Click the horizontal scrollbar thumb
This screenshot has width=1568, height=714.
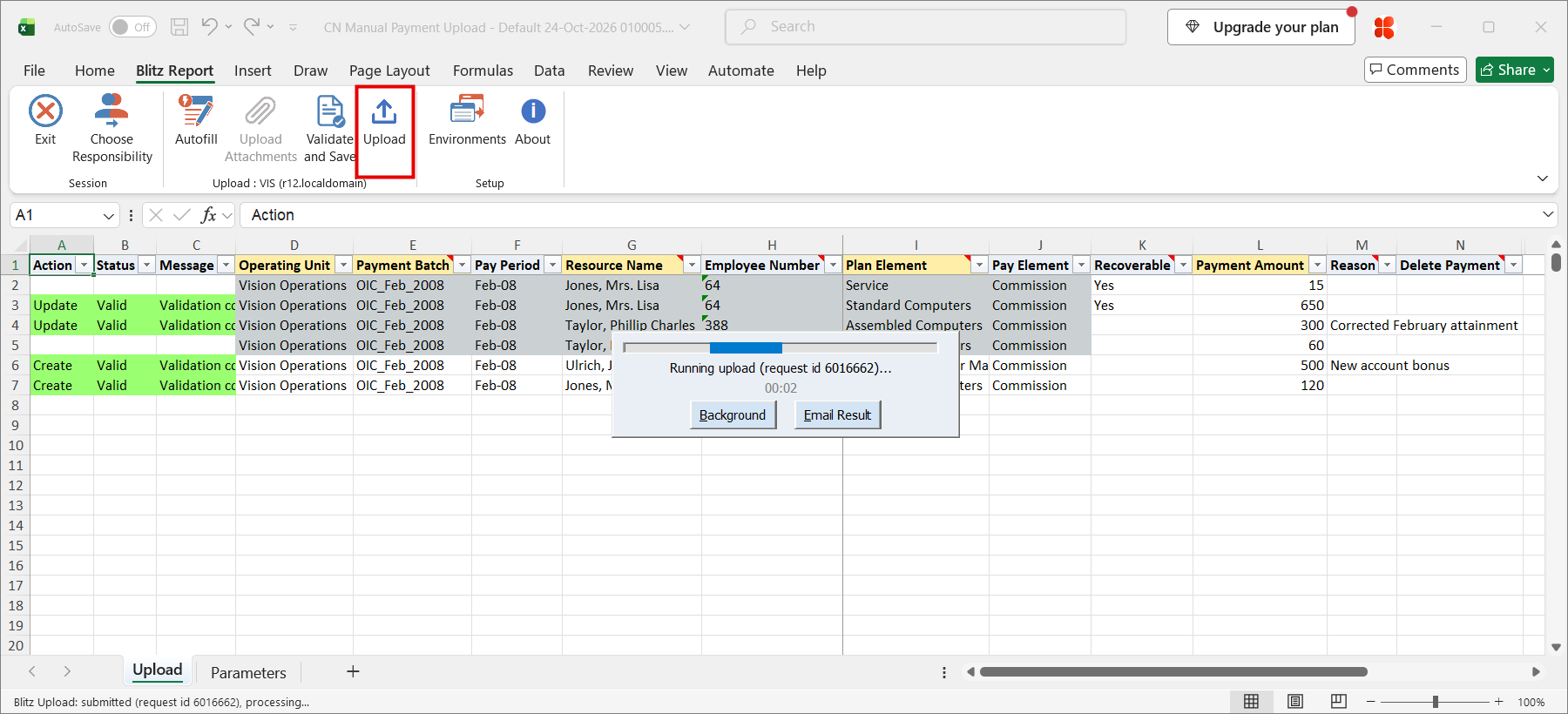(1173, 671)
